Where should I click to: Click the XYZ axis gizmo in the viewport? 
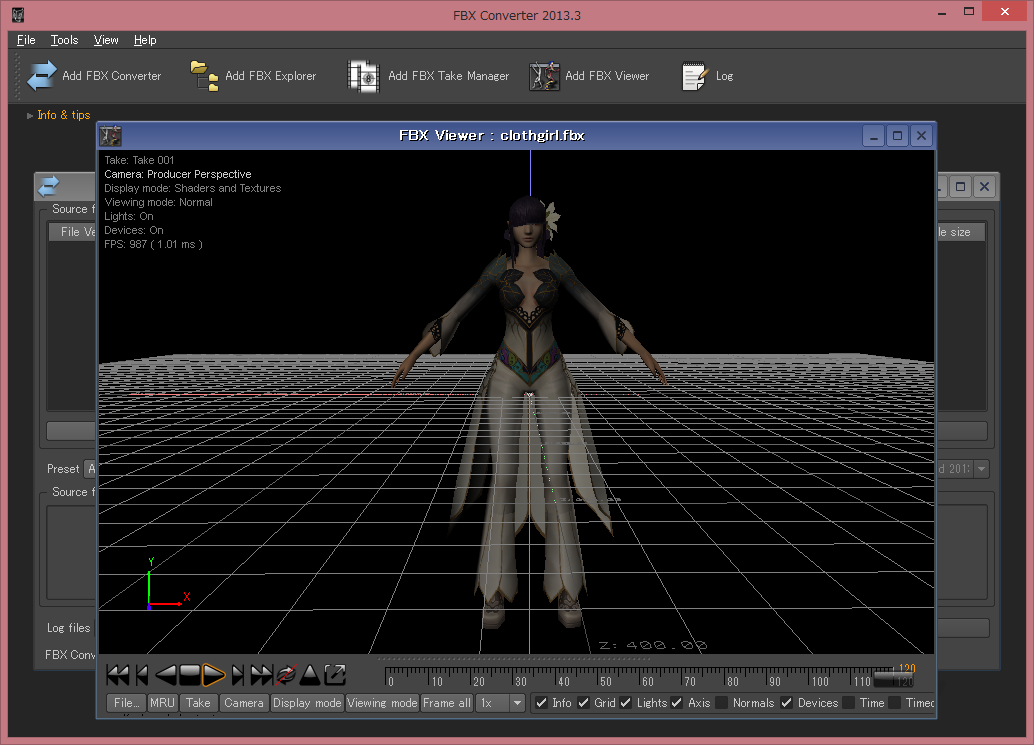coord(167,584)
